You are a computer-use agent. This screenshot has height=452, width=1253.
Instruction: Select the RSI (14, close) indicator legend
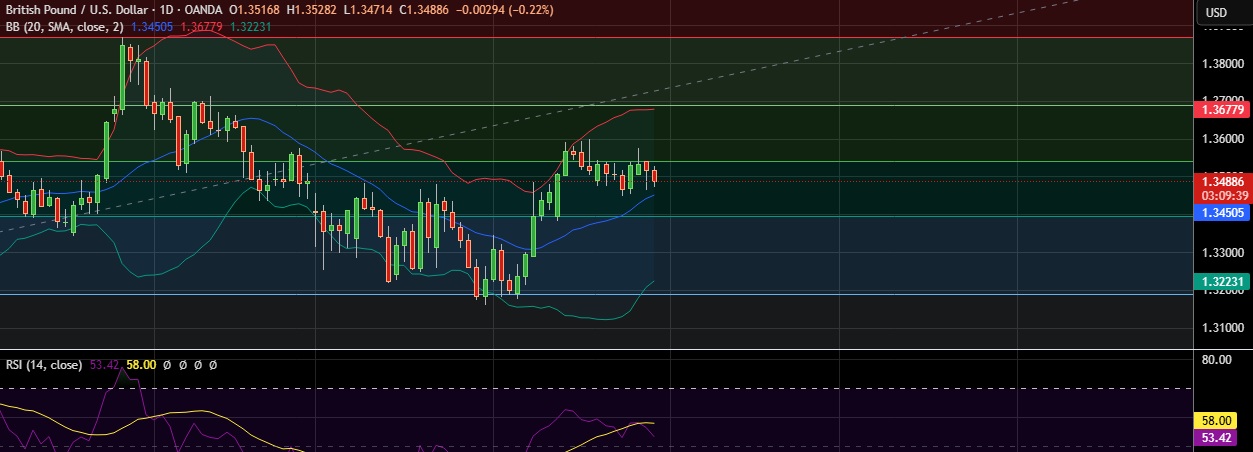point(45,365)
